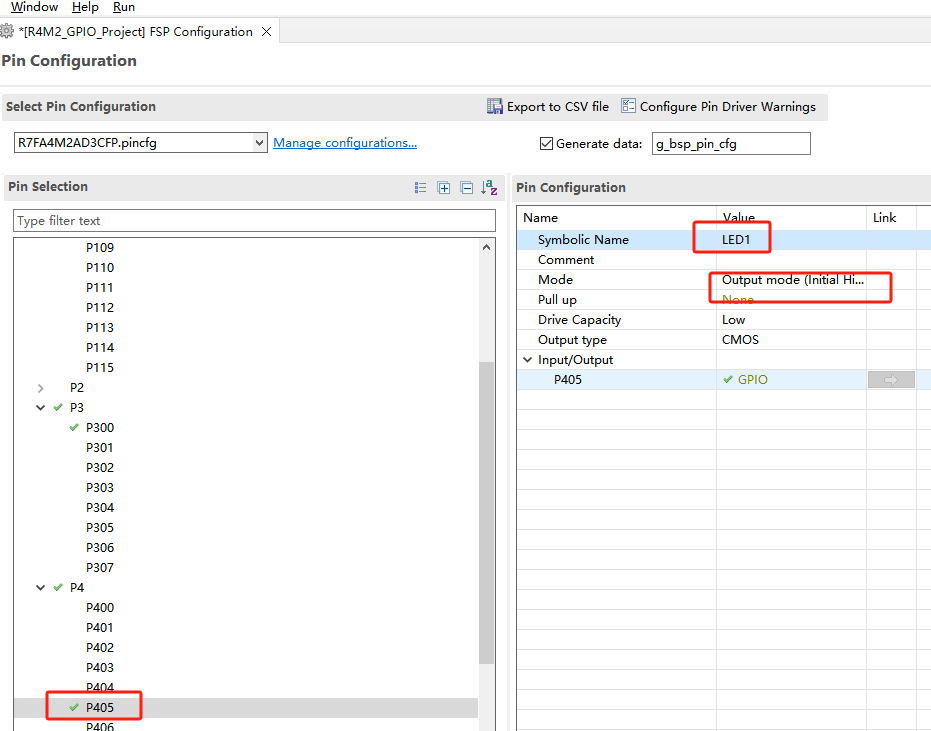Click the Collapse All icon
The width and height of the screenshot is (931, 731).
pos(467,188)
